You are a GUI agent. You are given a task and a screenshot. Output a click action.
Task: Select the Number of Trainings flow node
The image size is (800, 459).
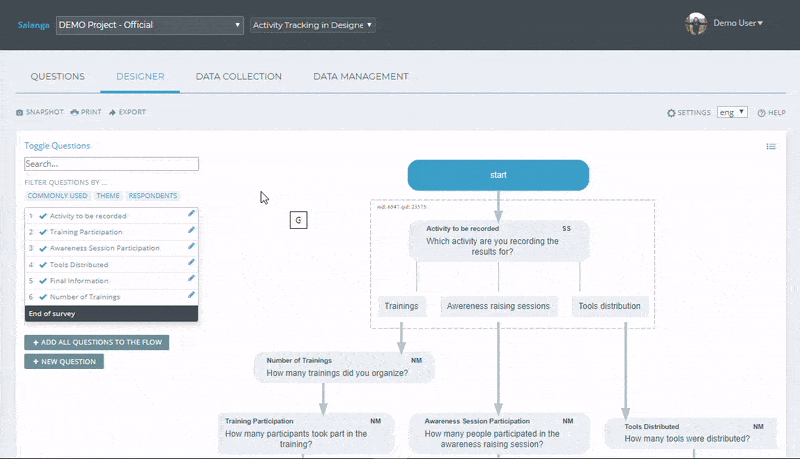coord(344,367)
